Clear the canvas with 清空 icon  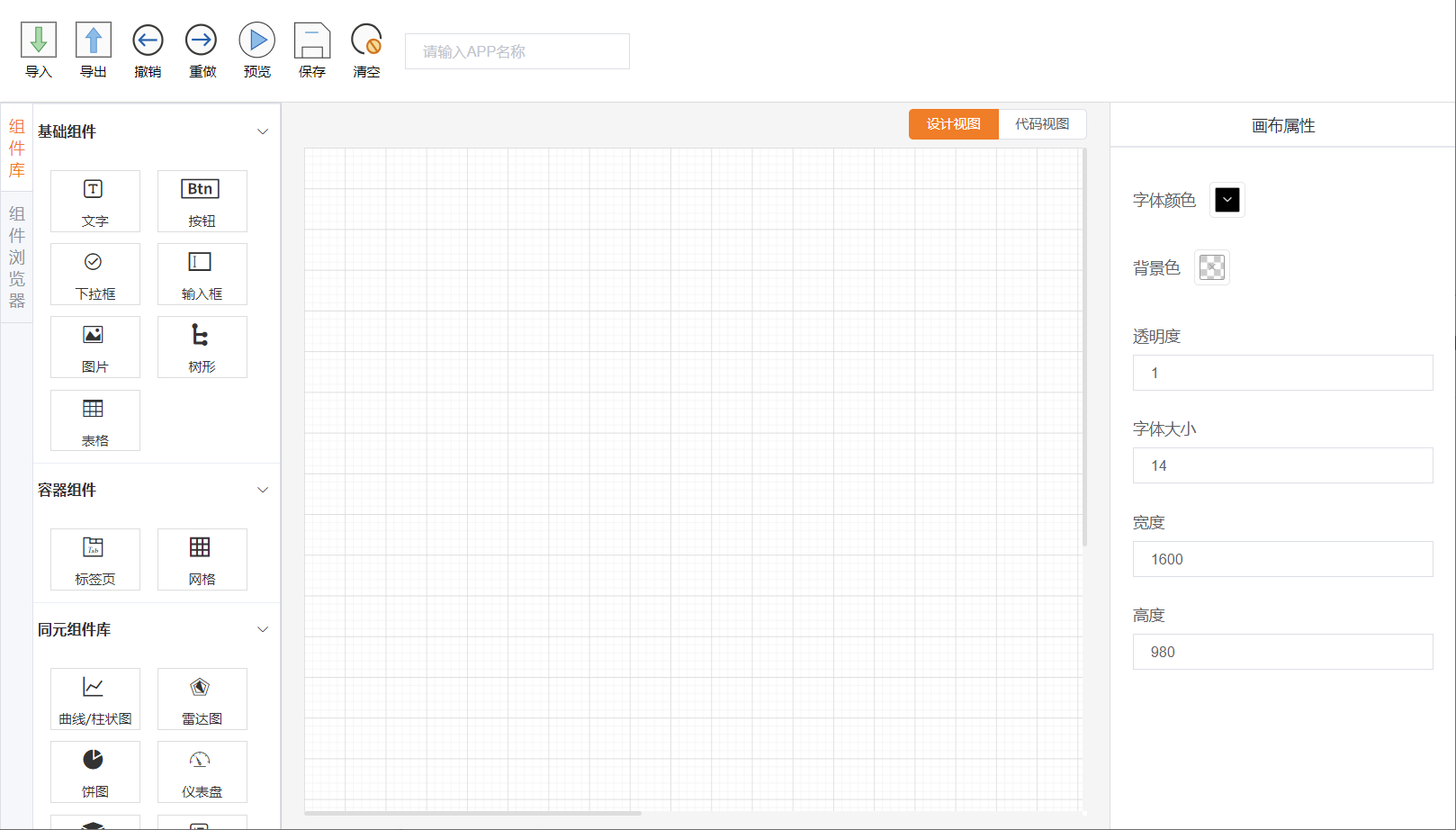tap(366, 41)
